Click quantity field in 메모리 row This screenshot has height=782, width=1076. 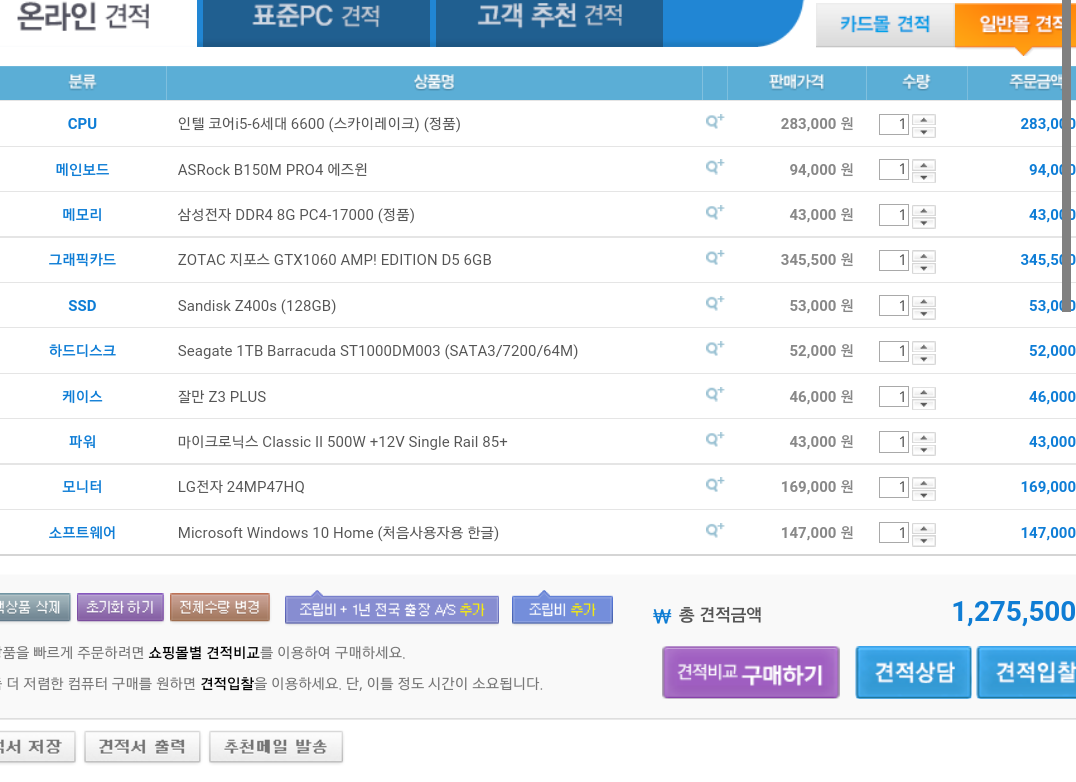[894, 215]
